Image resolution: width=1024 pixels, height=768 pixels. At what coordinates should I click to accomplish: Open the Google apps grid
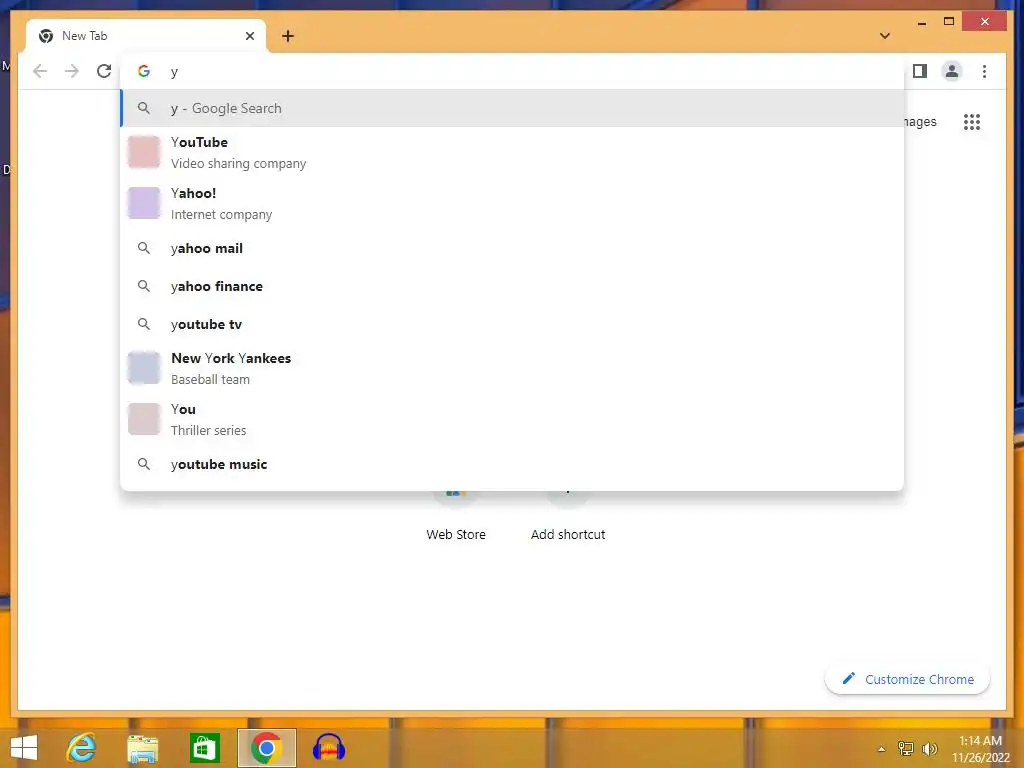pos(972,121)
